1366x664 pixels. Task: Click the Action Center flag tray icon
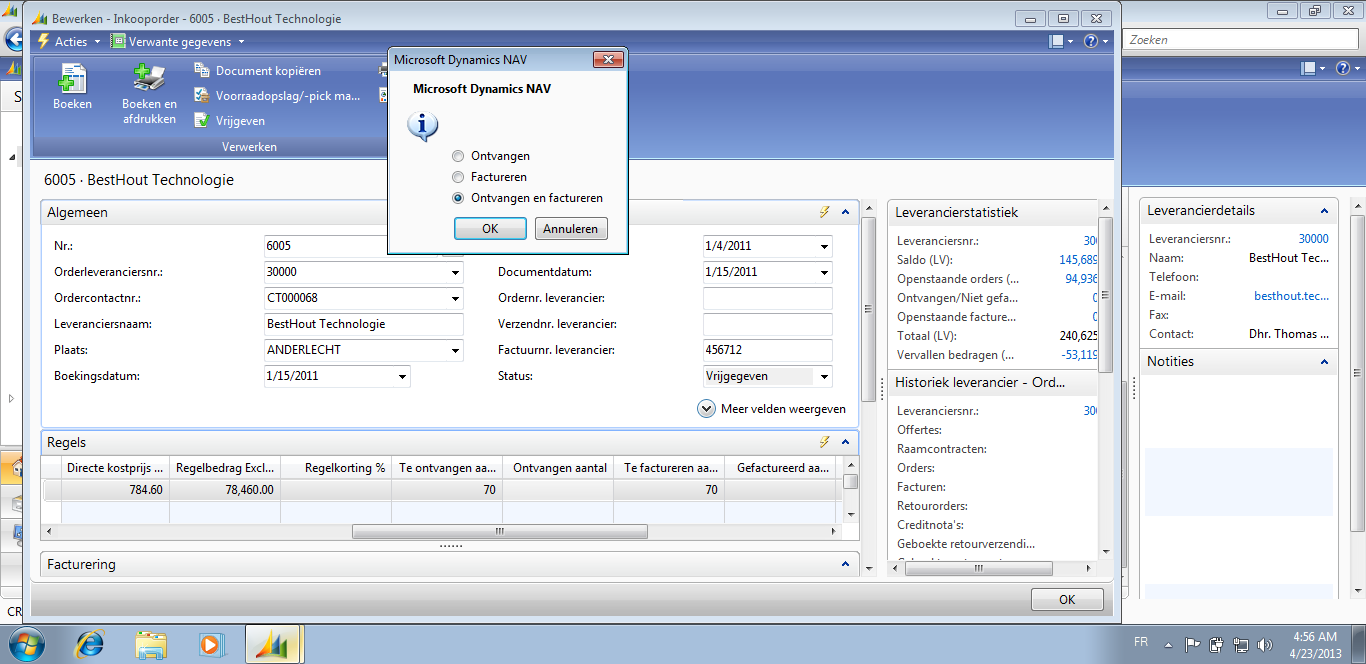point(1192,645)
